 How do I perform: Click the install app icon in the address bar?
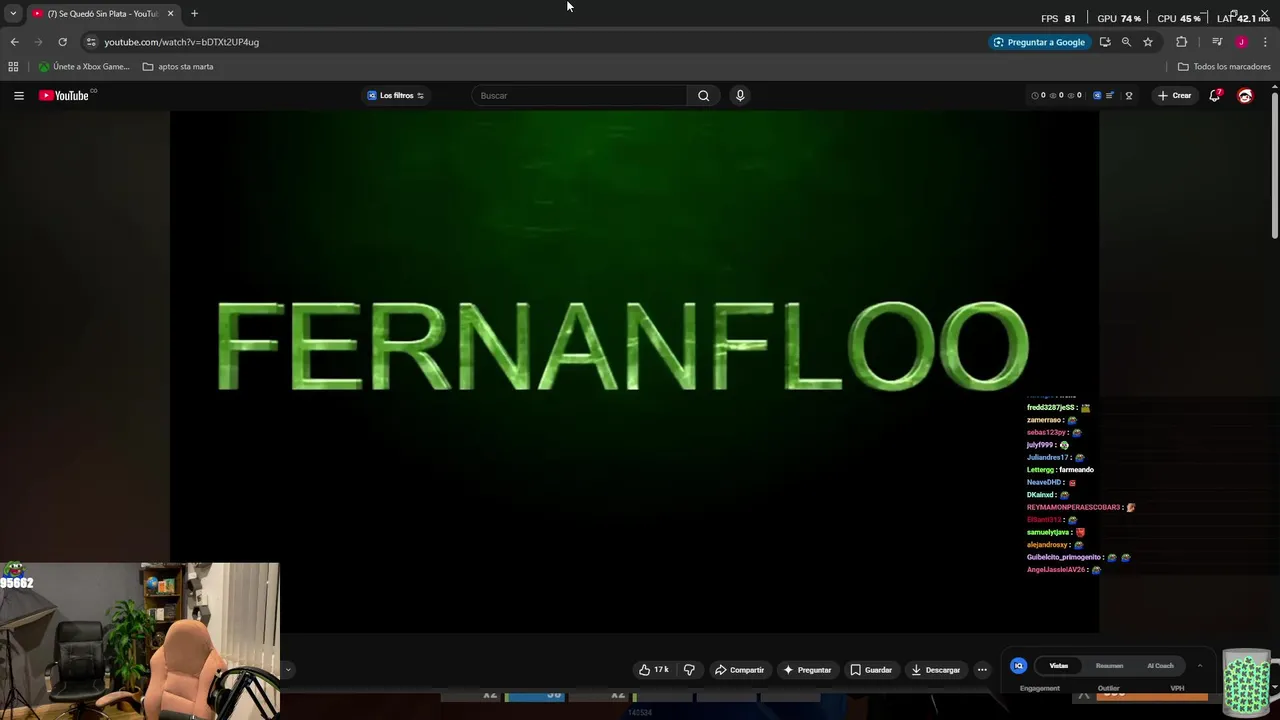[1105, 42]
